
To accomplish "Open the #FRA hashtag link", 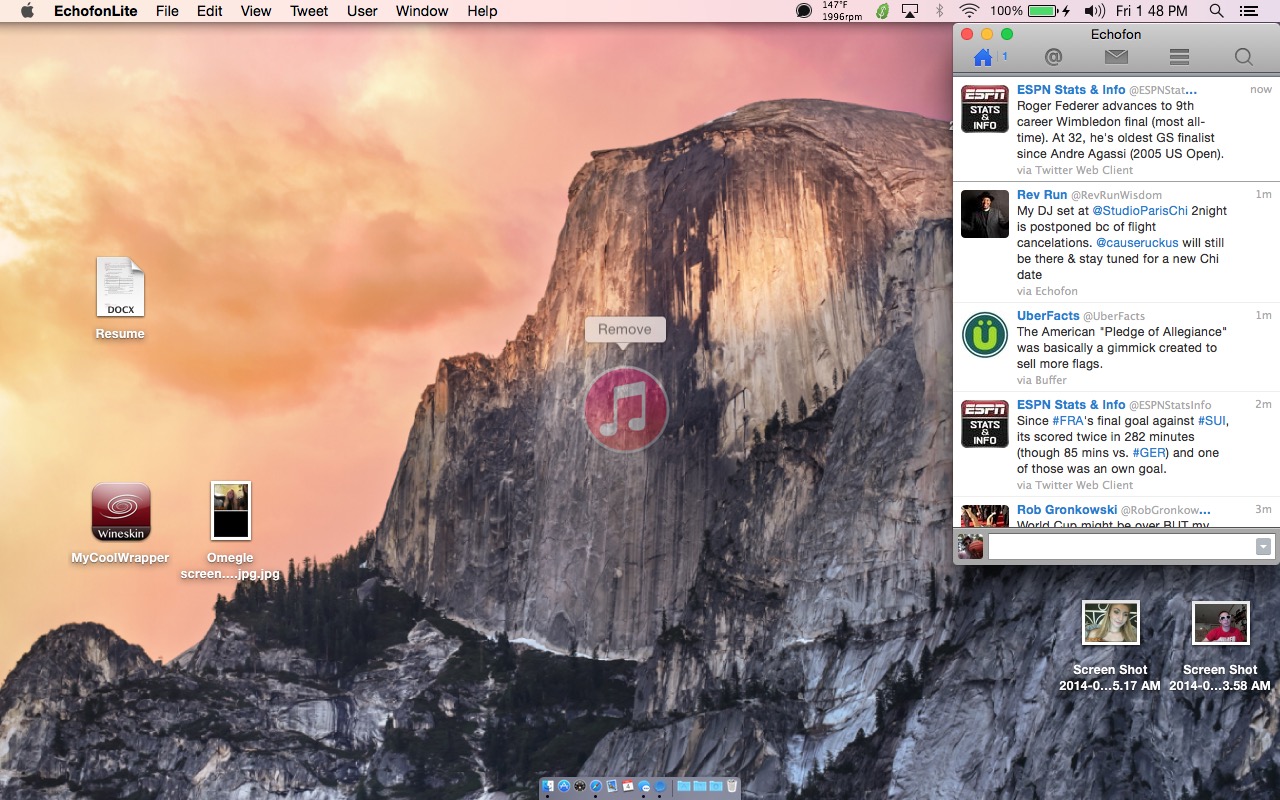I will [1069, 421].
